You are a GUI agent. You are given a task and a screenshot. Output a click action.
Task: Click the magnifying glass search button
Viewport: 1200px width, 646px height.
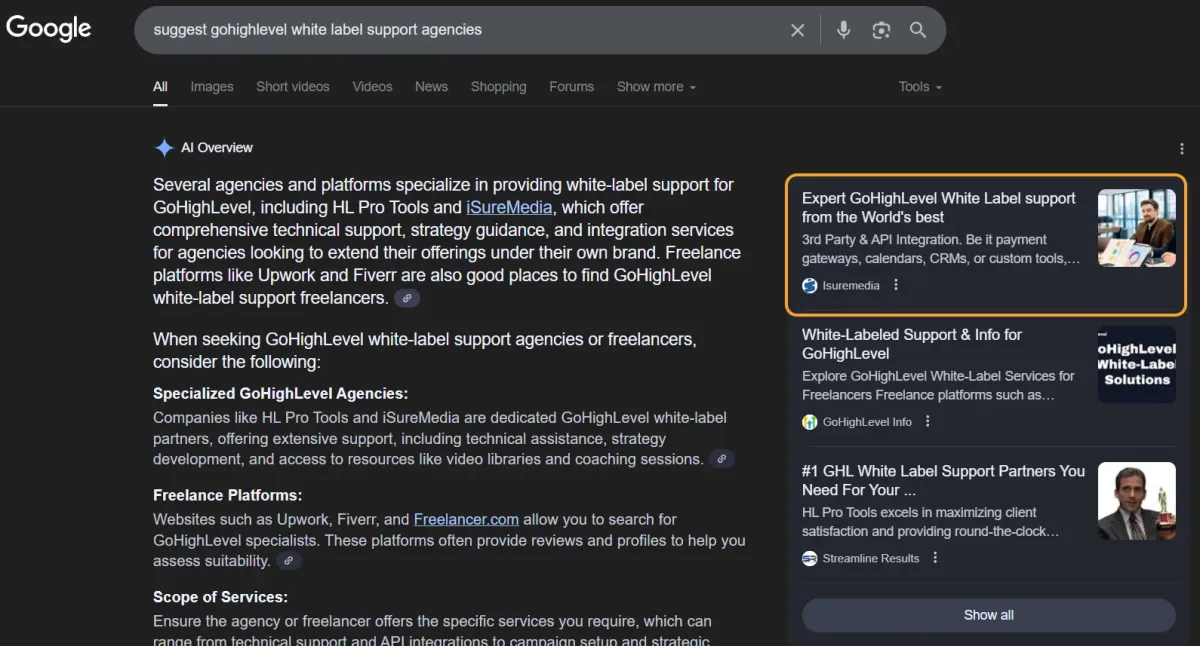pyautogui.click(x=918, y=30)
